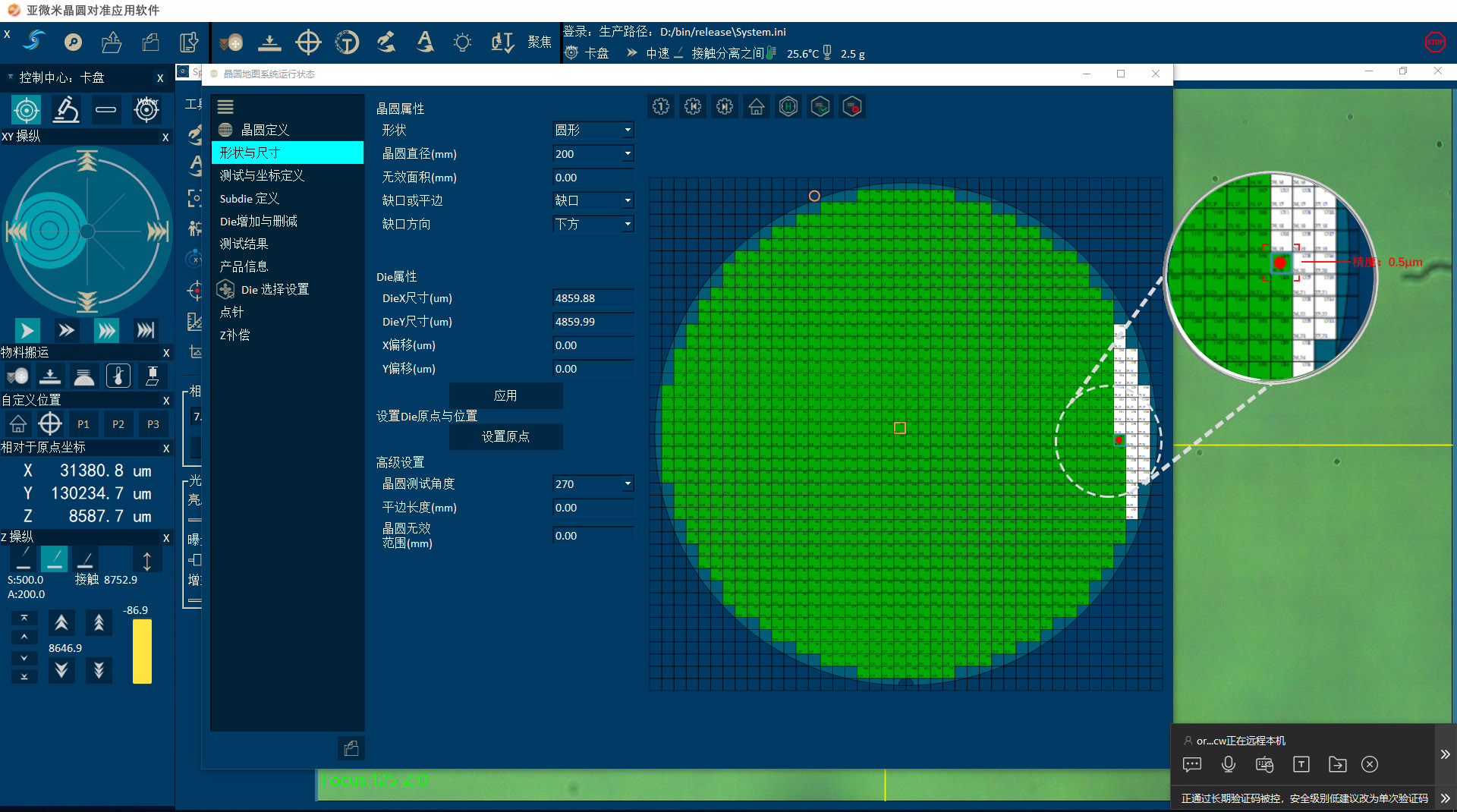The width and height of the screenshot is (1457, 812).
Task: Click the thermometer icon in material handling
Action: (x=118, y=376)
